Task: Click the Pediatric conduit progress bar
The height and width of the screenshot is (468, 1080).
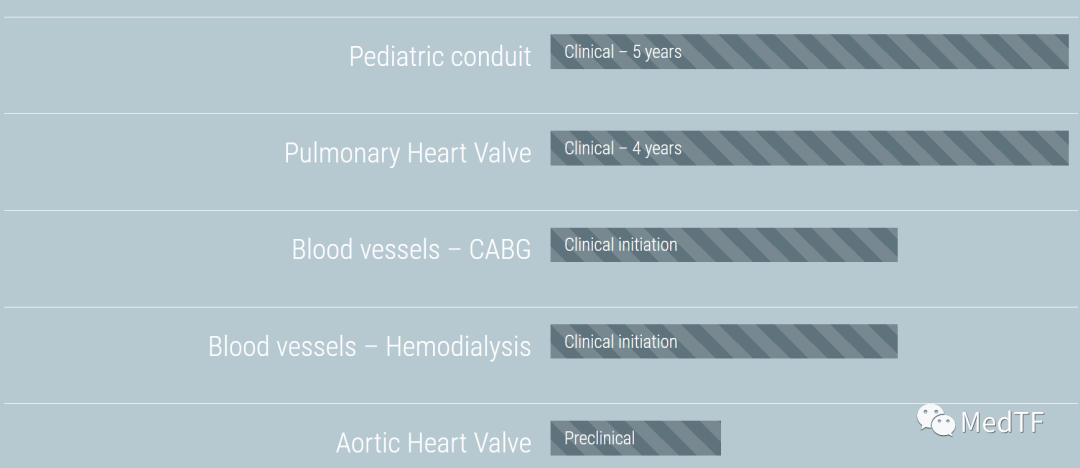Action: coord(809,52)
